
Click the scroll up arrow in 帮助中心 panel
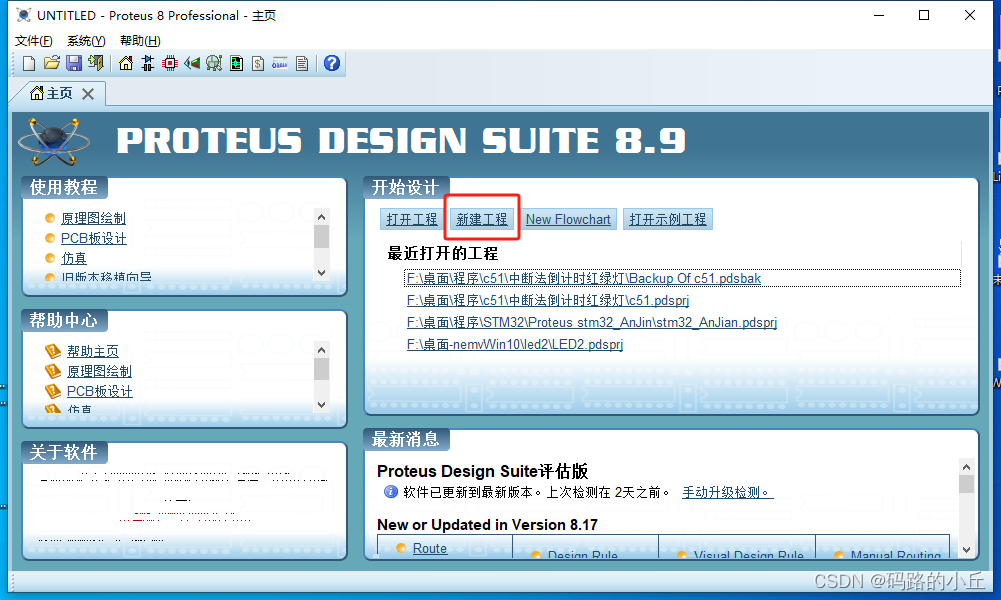click(x=322, y=350)
